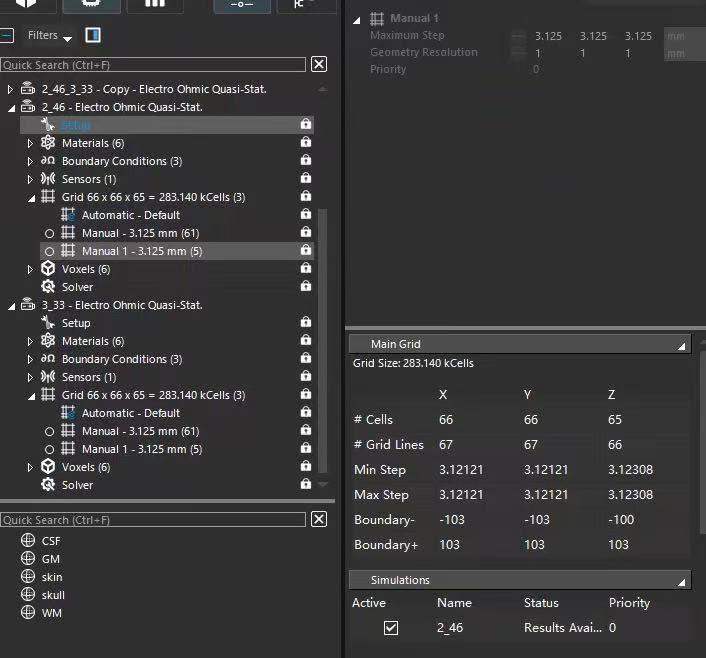Clear the upper Quick Search field
The image size is (706, 658).
coord(319,64)
